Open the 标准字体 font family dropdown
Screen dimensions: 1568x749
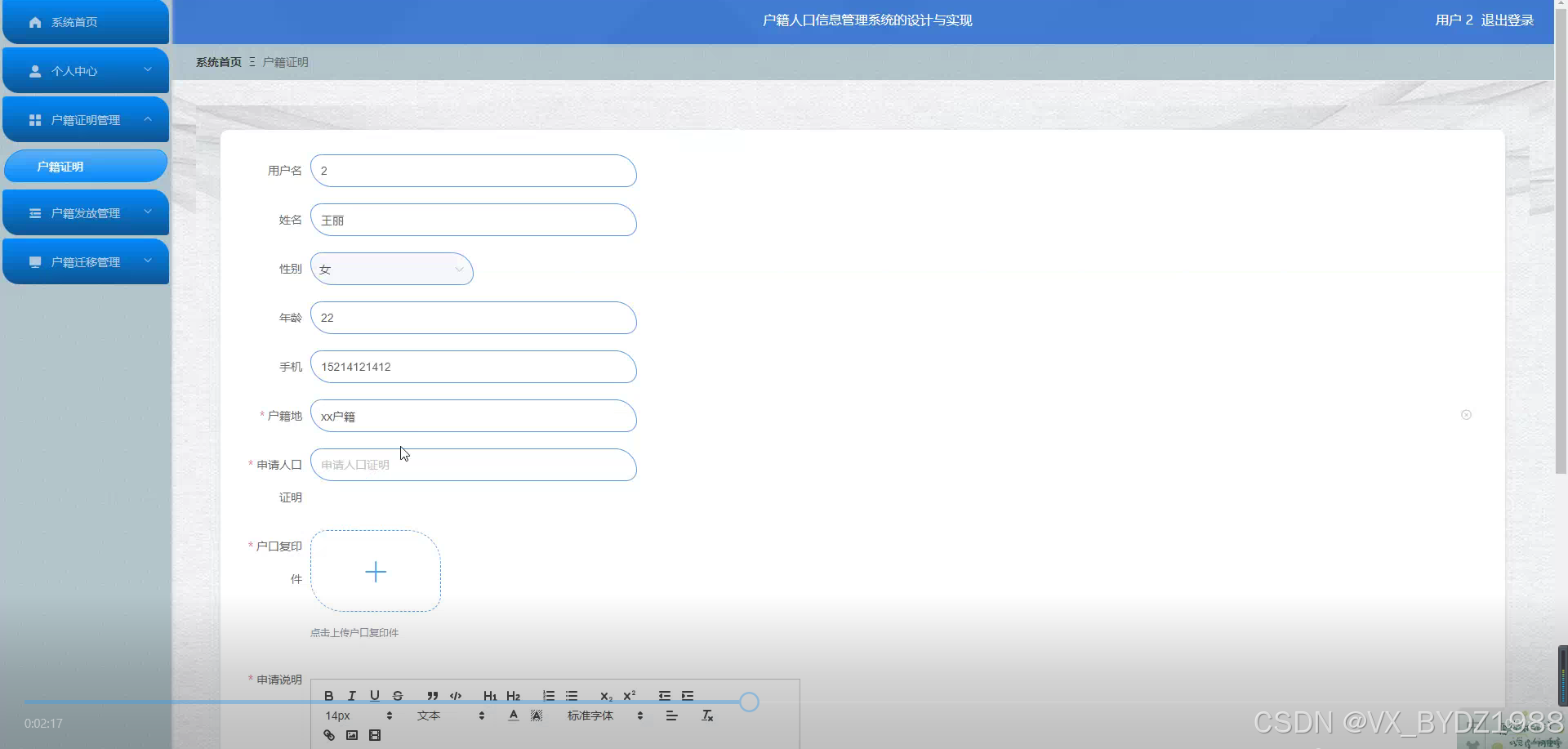pyautogui.click(x=605, y=716)
